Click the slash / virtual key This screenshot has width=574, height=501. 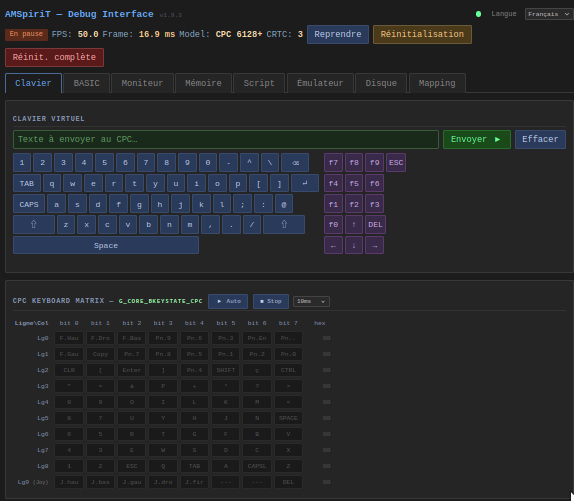coord(252,225)
